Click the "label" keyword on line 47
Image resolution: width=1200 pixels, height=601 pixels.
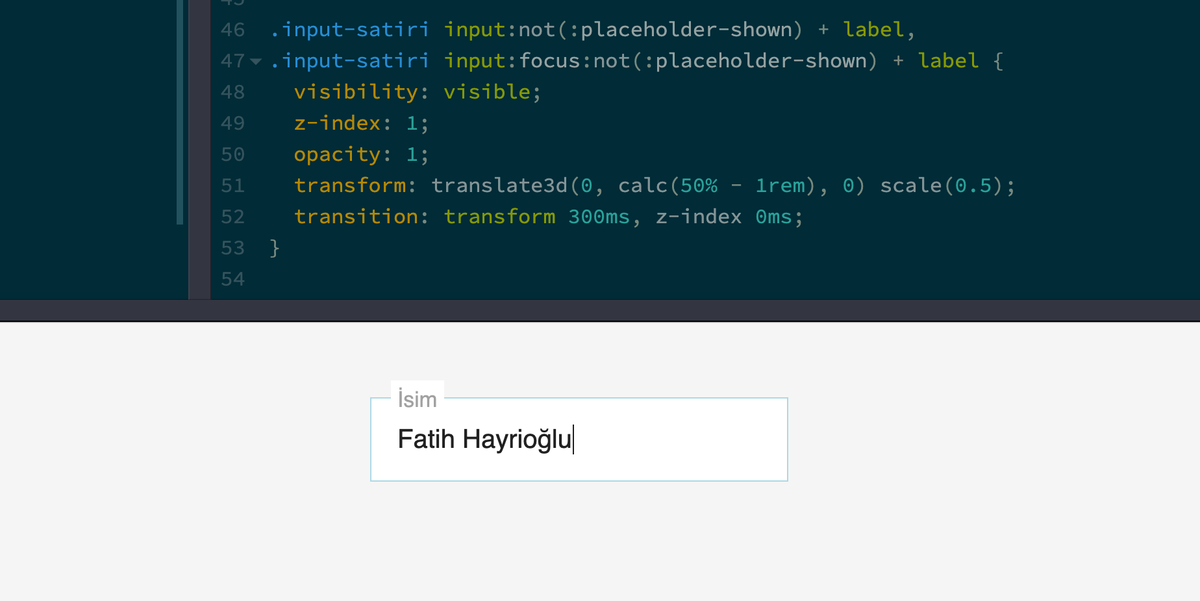click(948, 61)
